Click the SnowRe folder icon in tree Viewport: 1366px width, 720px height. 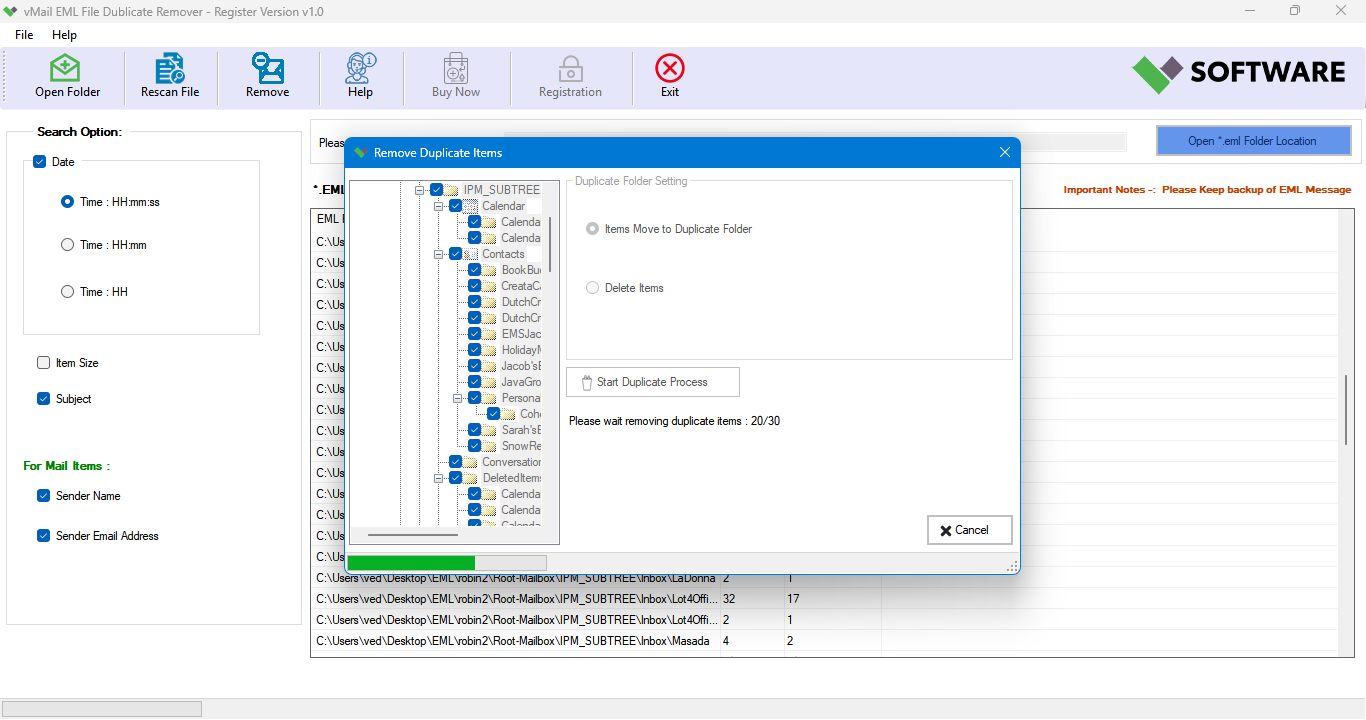click(490, 446)
